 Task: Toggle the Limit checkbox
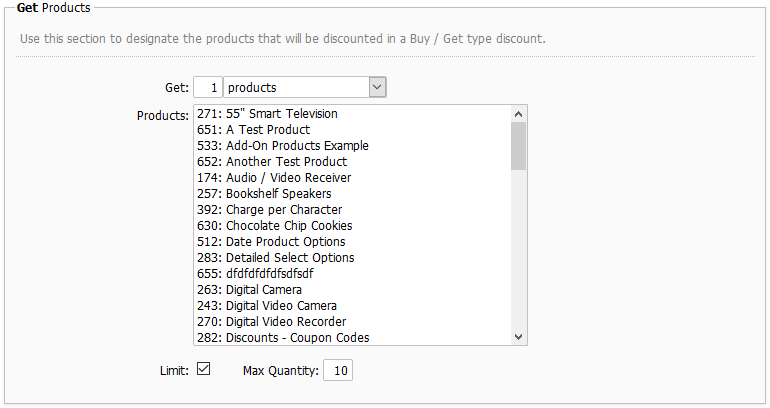coord(204,369)
